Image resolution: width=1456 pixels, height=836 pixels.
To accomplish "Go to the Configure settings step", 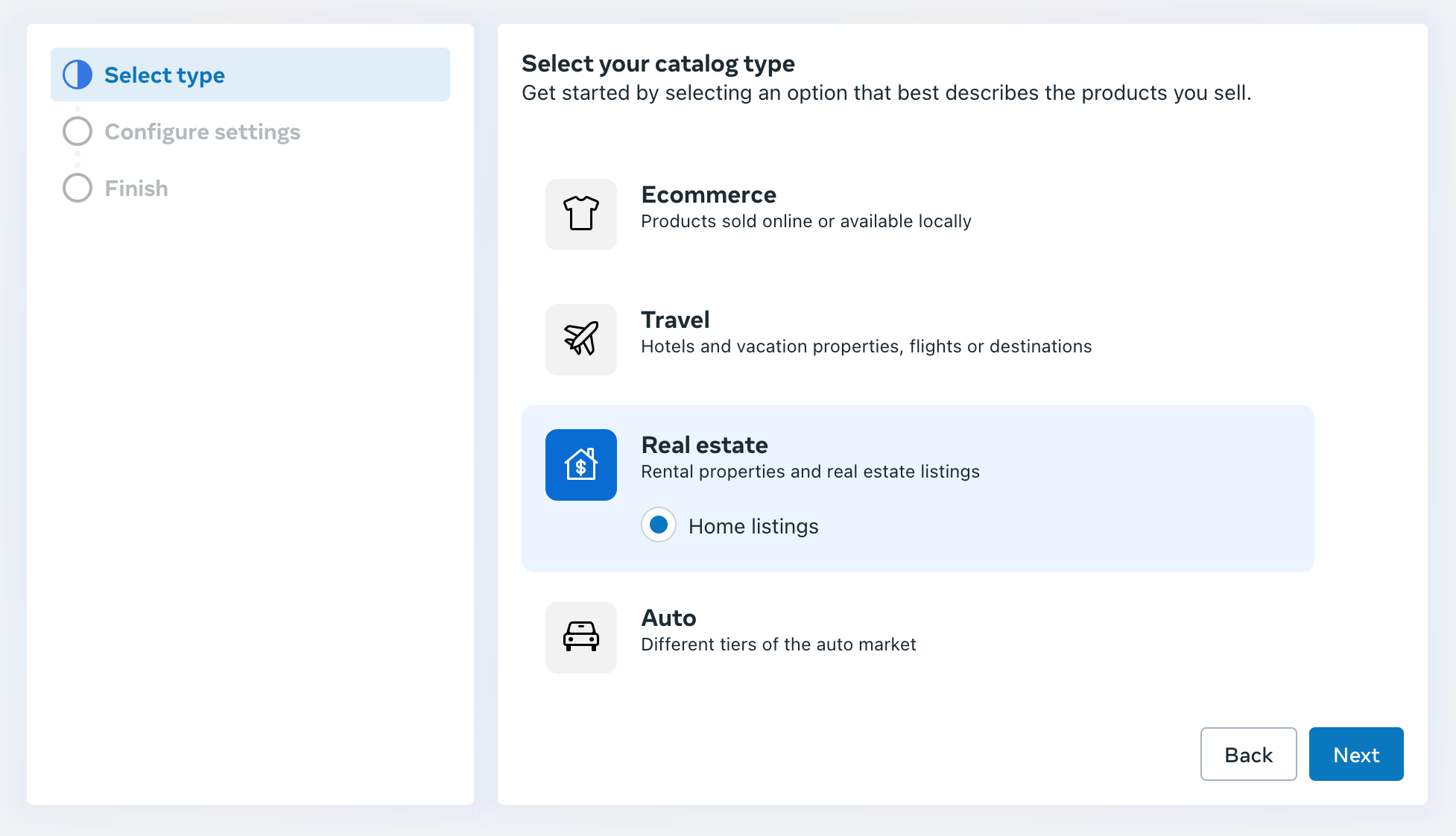I will tap(202, 132).
